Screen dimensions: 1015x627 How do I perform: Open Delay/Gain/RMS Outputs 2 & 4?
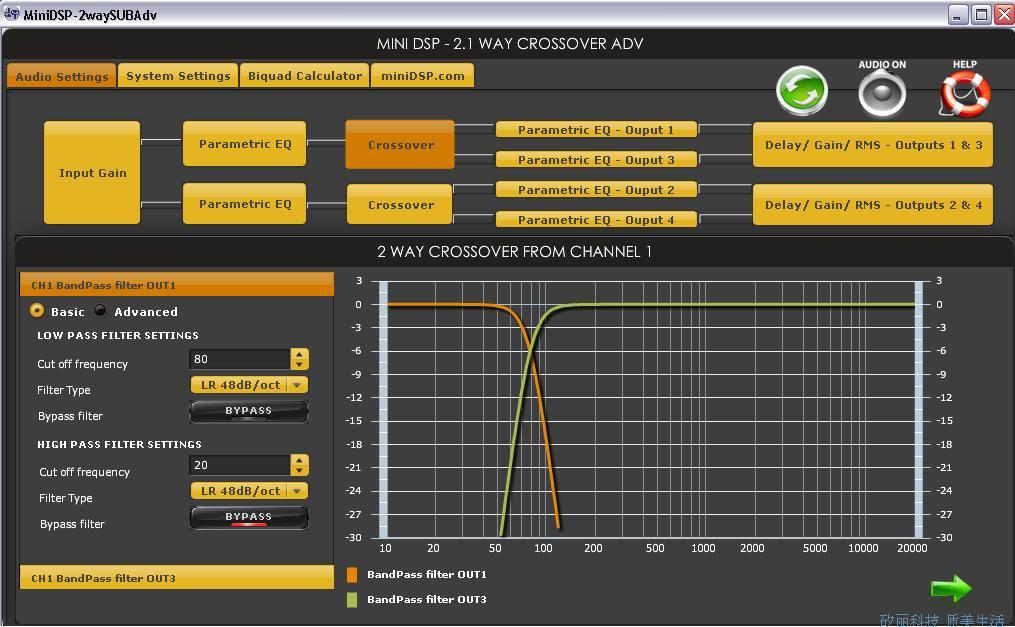tap(873, 204)
